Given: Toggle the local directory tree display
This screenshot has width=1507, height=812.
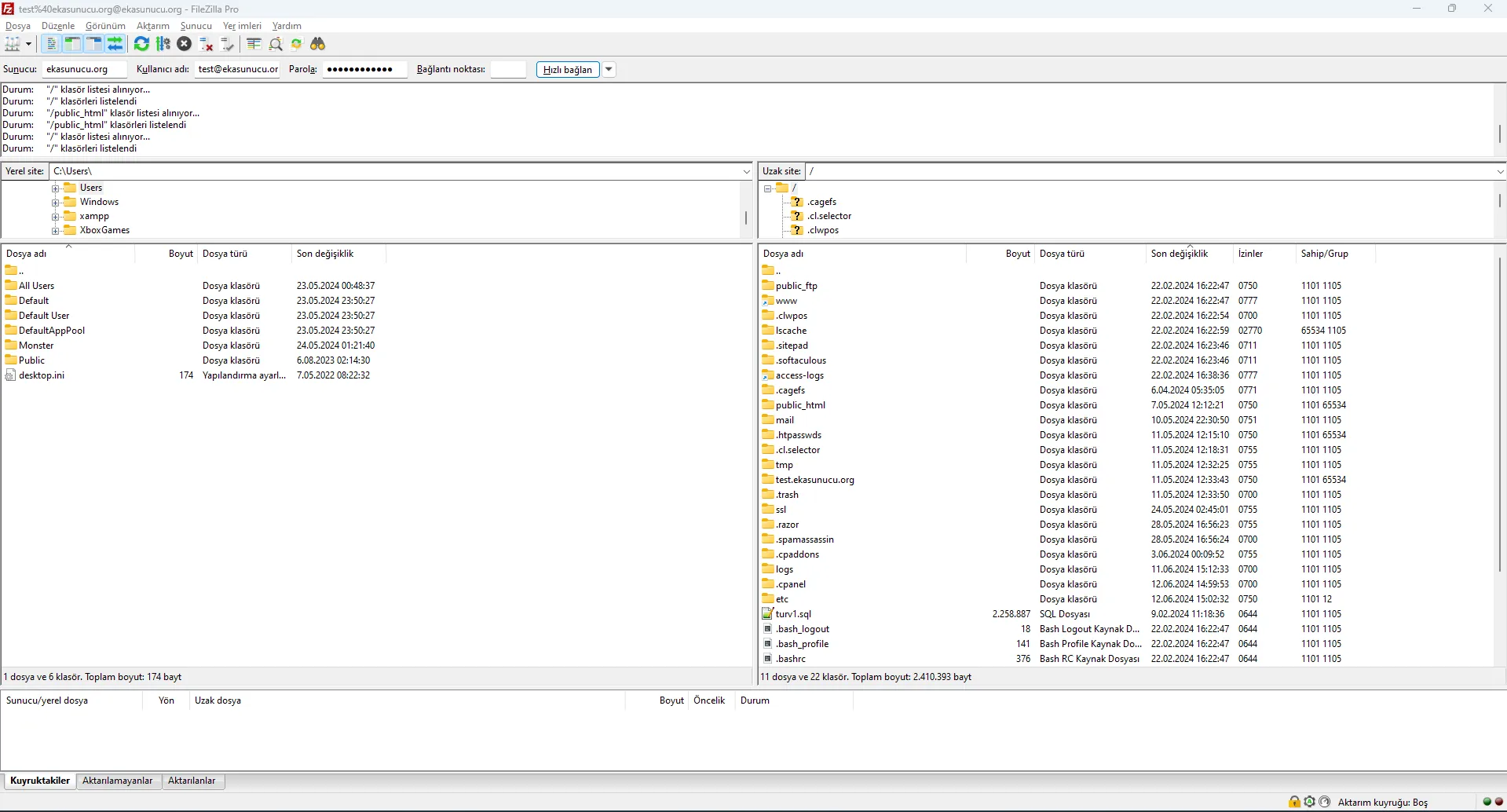Looking at the screenshot, I should (x=73, y=44).
